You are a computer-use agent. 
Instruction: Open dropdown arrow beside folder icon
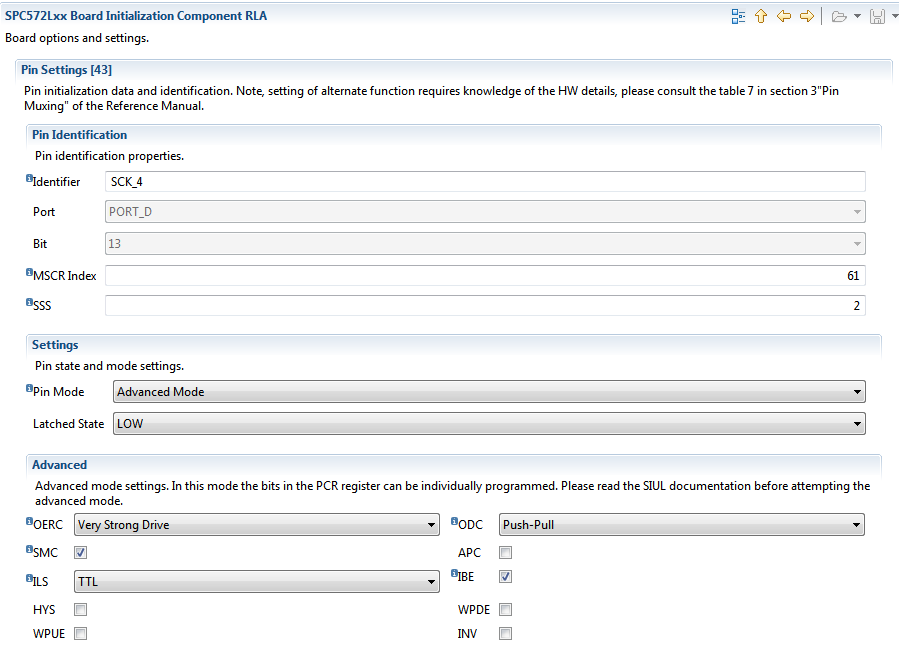(857, 17)
